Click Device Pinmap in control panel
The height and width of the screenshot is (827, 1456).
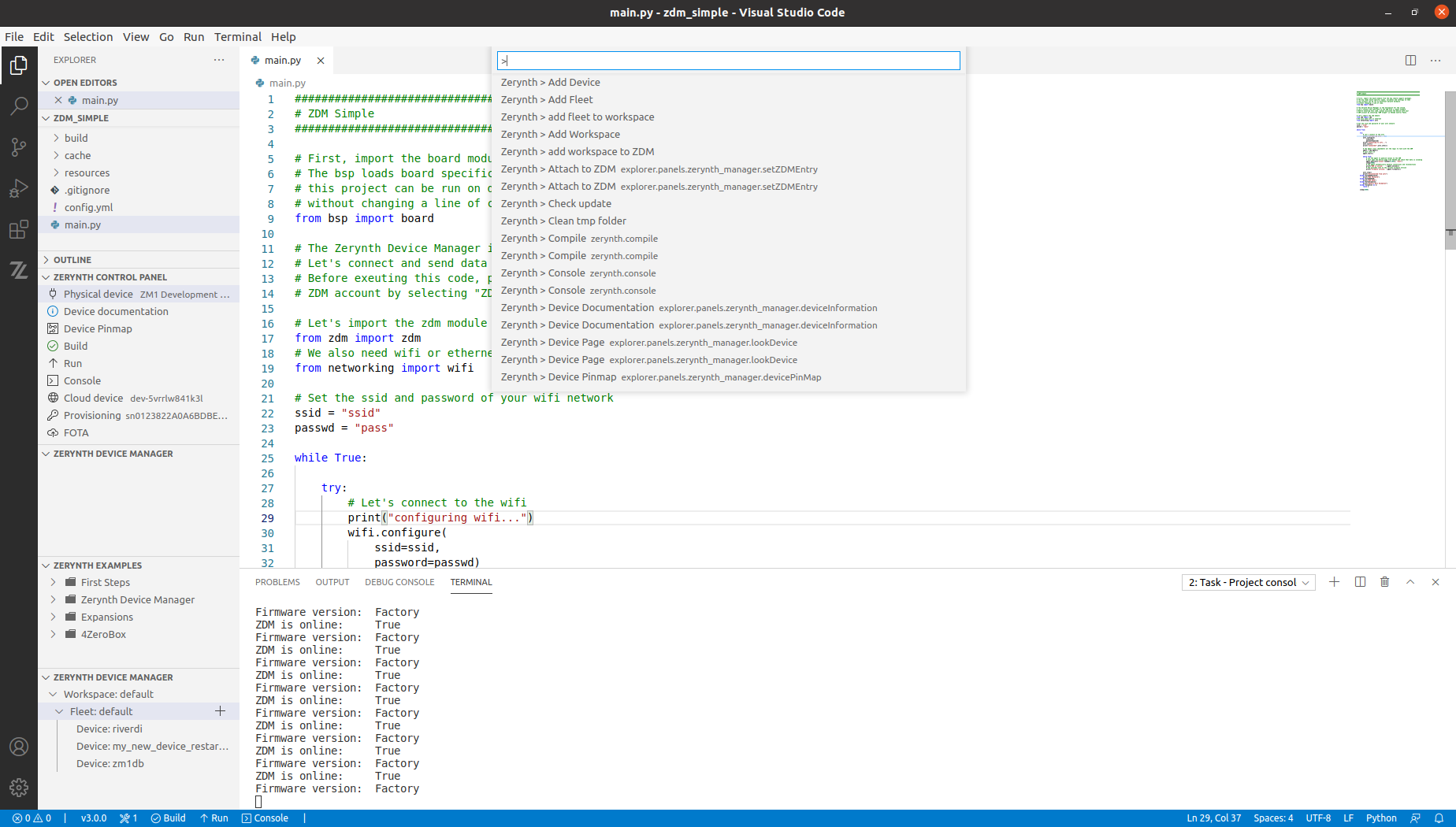tap(139, 328)
